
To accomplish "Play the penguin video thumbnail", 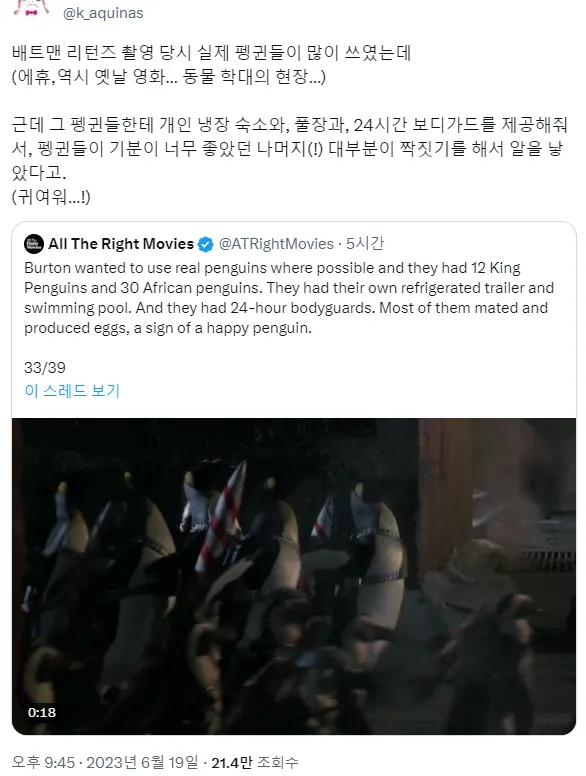I will pos(293,576).
